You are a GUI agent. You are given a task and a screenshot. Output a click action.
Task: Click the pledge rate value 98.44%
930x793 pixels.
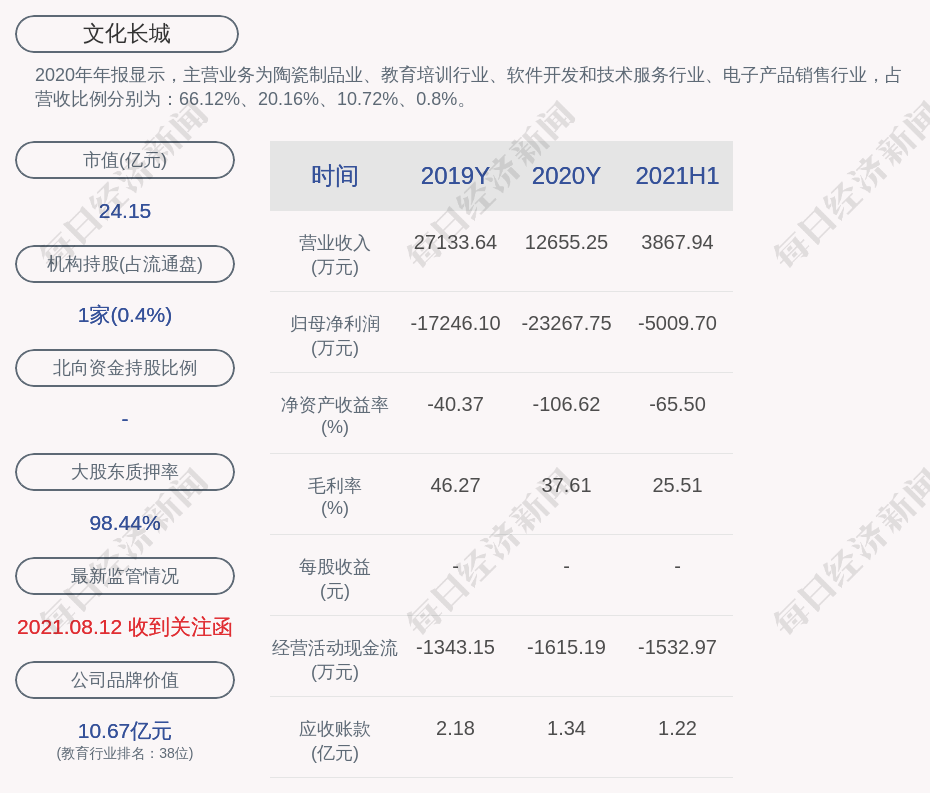[125, 523]
